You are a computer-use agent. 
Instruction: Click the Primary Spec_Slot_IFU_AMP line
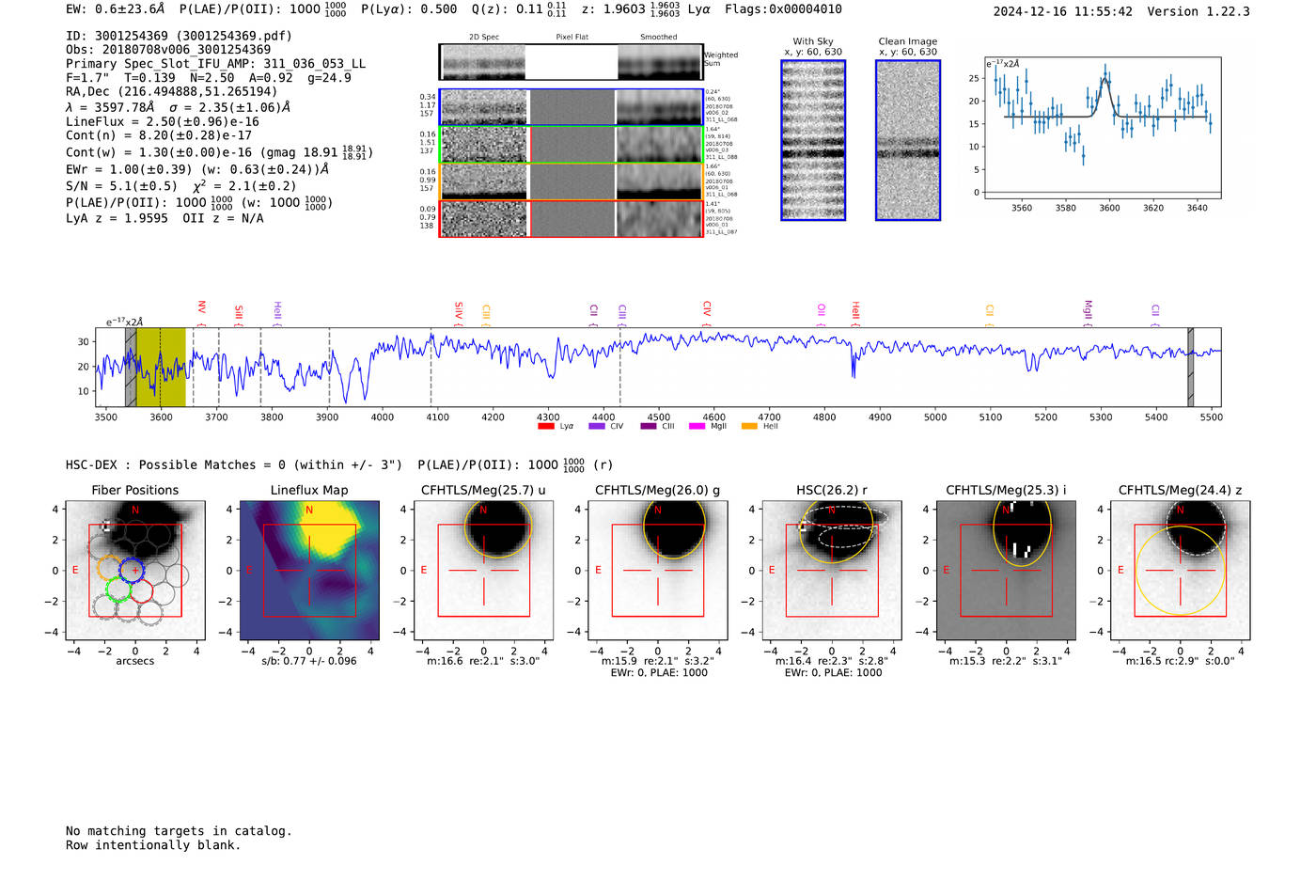pos(216,64)
